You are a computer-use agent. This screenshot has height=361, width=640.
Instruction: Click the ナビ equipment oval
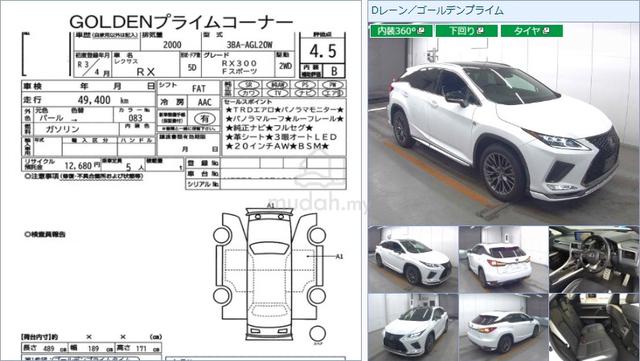coord(305,93)
